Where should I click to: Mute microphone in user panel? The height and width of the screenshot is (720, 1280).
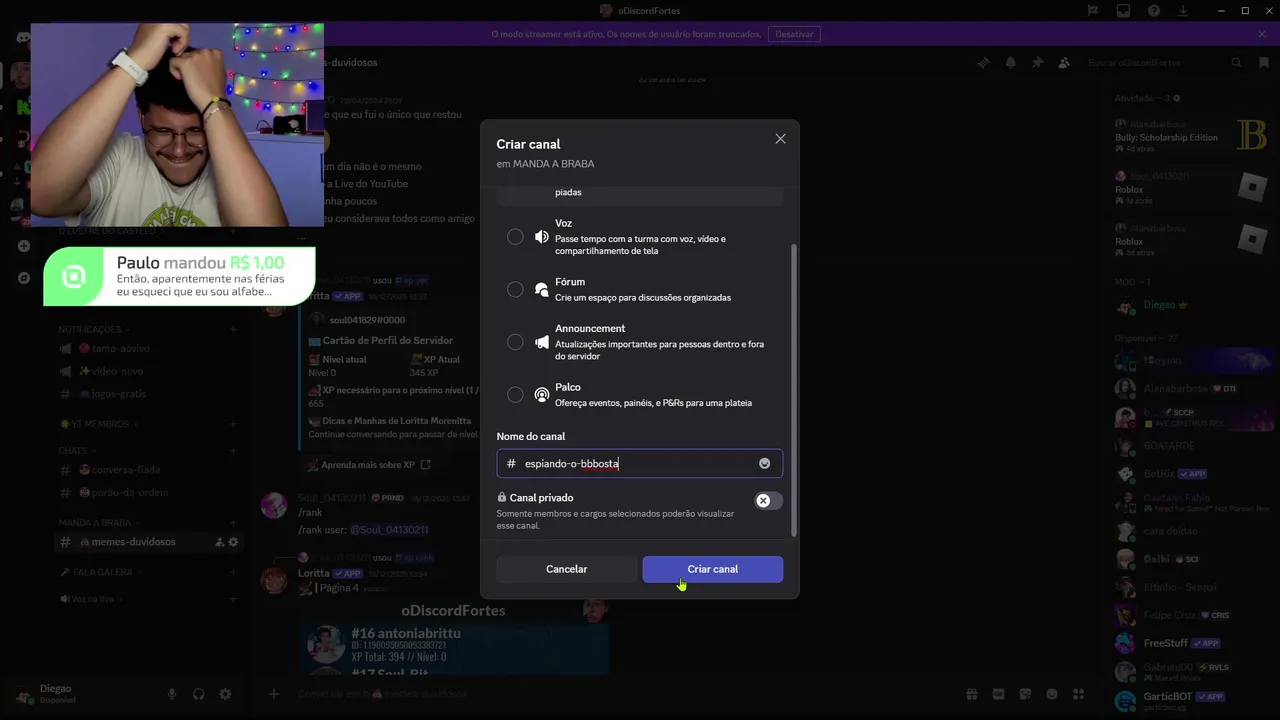(x=172, y=694)
